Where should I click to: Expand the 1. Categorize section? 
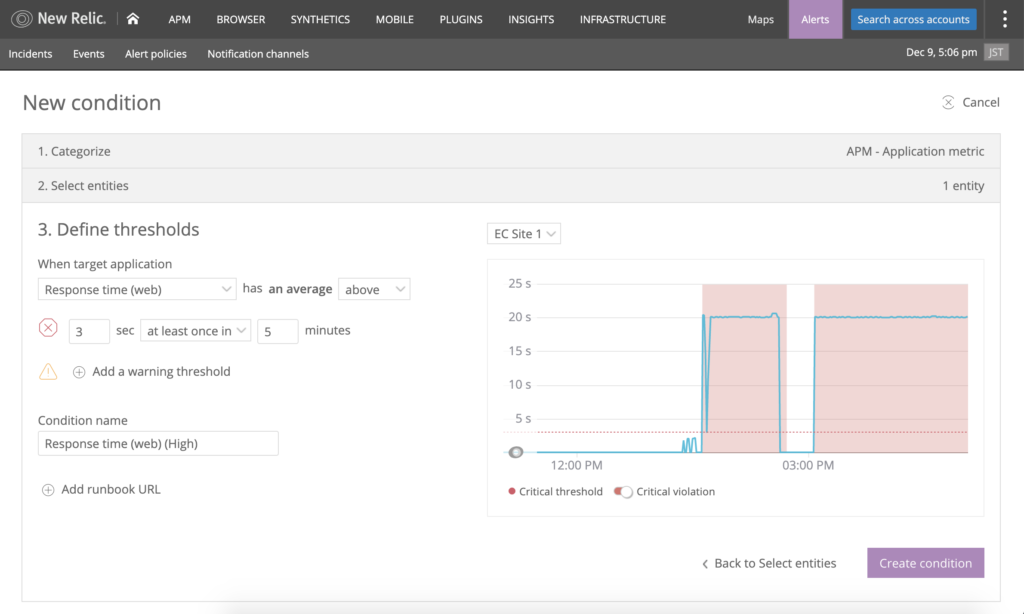click(x=511, y=151)
